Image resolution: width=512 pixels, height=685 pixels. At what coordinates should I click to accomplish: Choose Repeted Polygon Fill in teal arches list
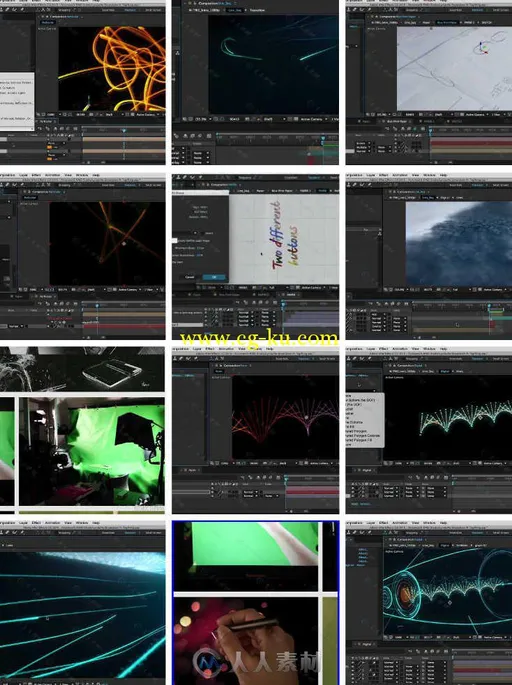coord(359,440)
